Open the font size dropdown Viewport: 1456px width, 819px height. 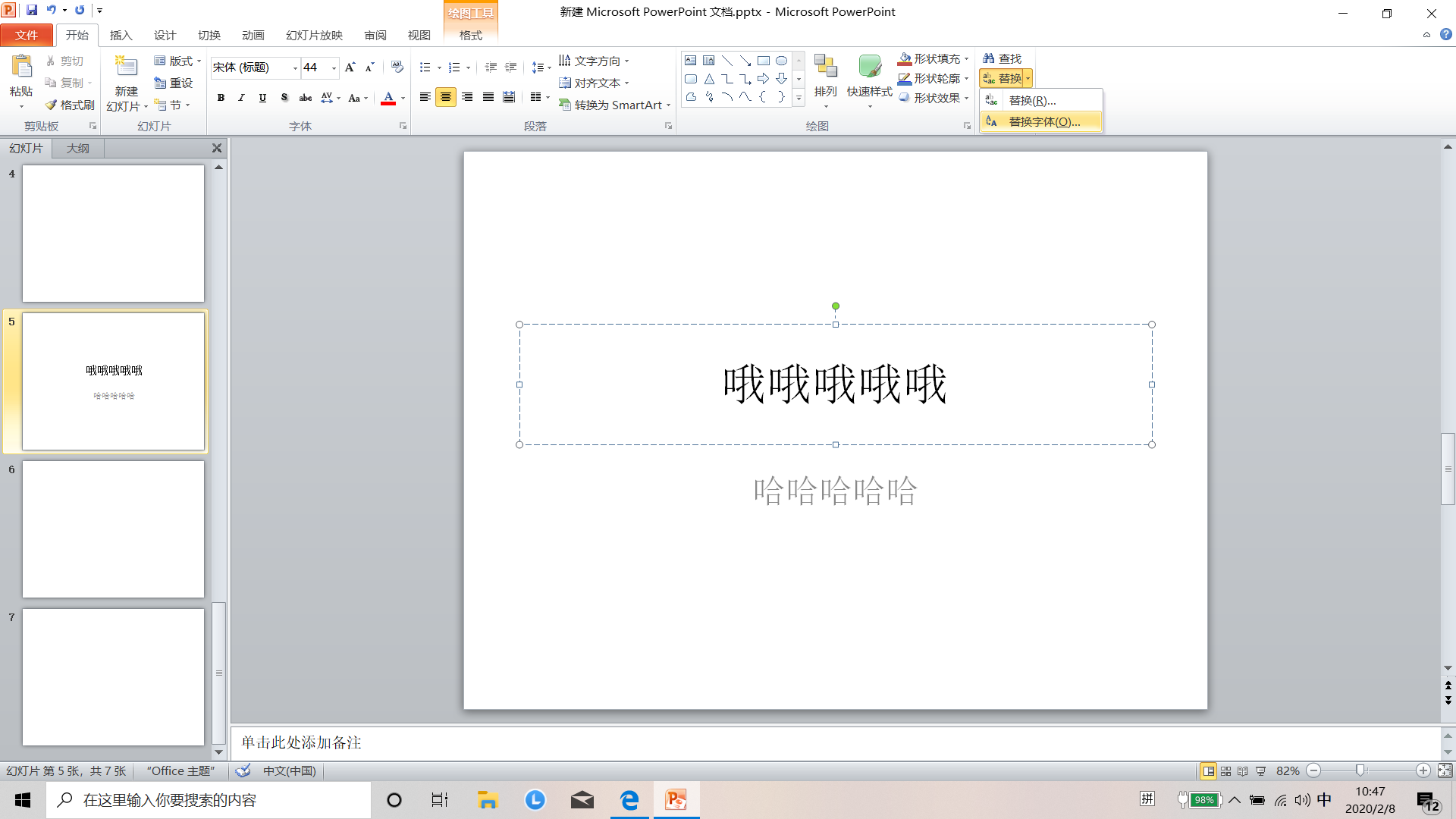click(x=334, y=67)
